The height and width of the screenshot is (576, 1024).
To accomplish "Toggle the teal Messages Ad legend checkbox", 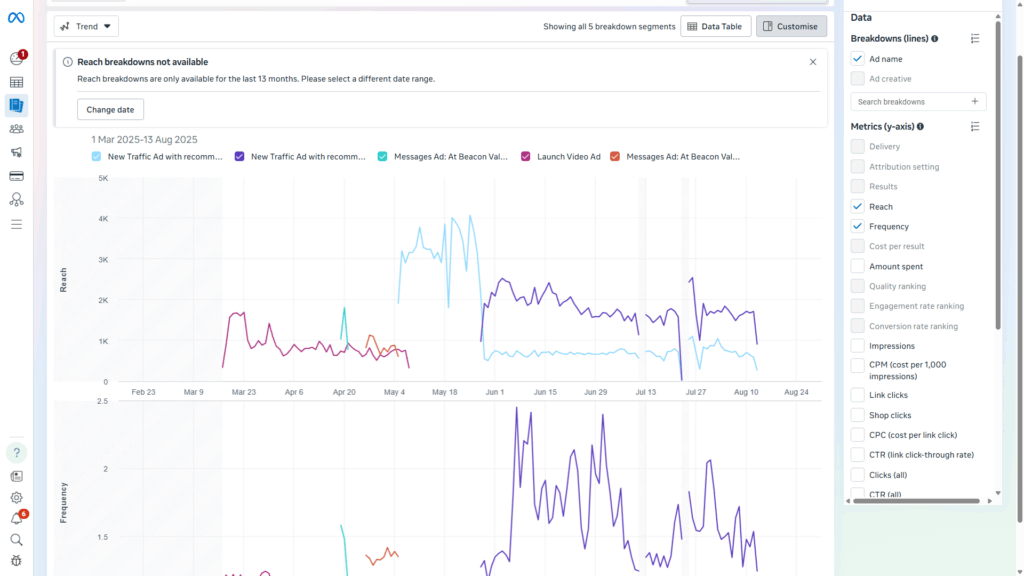I will click(x=383, y=157).
